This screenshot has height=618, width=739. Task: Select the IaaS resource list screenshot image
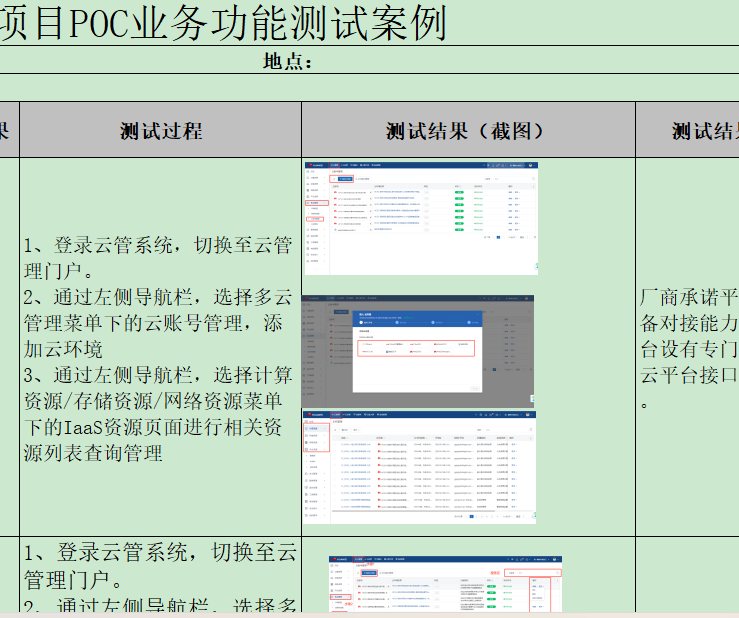(x=419, y=467)
